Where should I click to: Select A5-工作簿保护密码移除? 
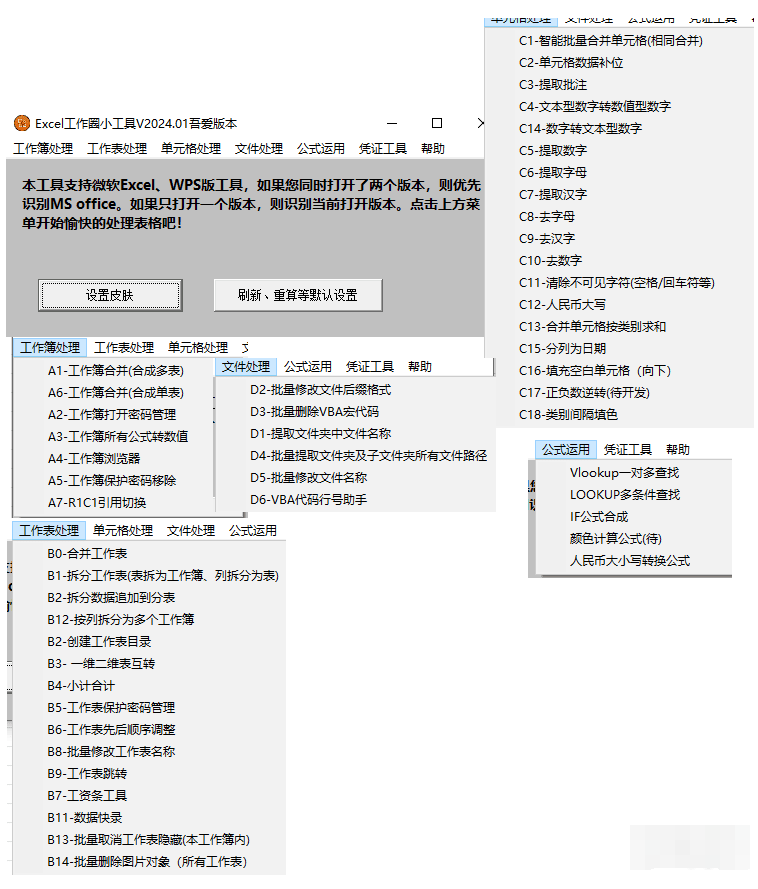[112, 481]
